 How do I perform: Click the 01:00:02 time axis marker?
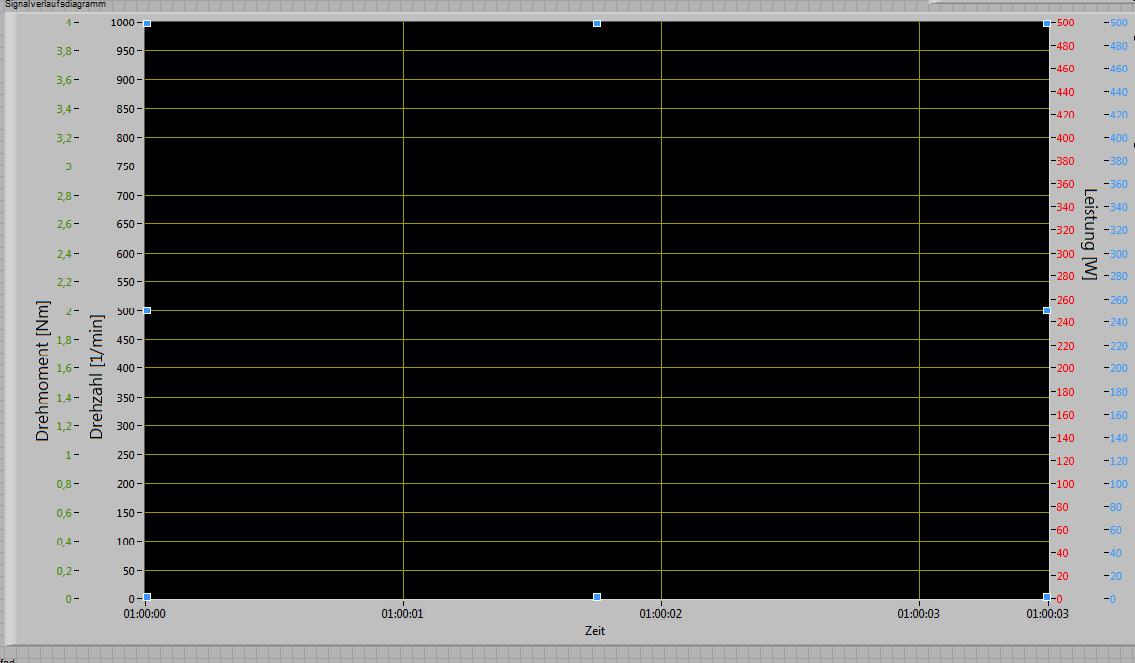click(x=660, y=614)
